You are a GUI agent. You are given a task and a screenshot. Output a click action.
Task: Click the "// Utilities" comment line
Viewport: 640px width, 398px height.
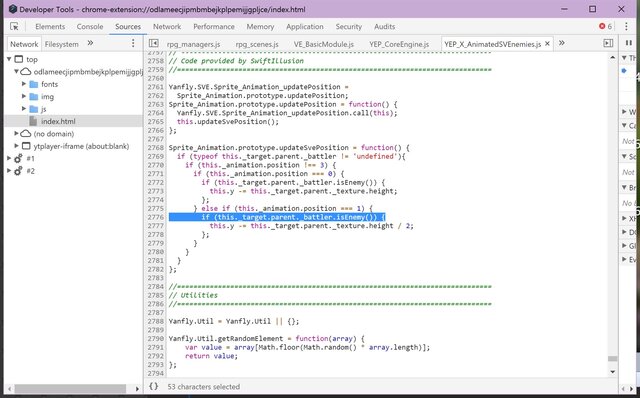[x=193, y=295]
